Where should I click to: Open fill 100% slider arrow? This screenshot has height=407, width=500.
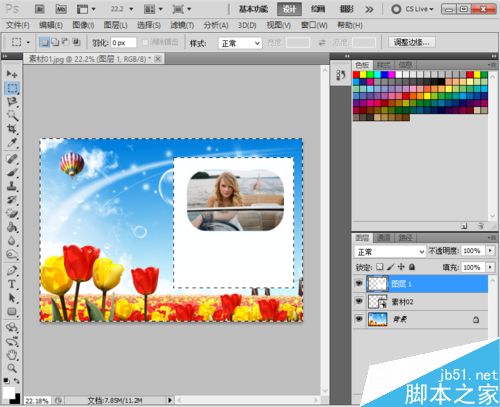[490, 267]
